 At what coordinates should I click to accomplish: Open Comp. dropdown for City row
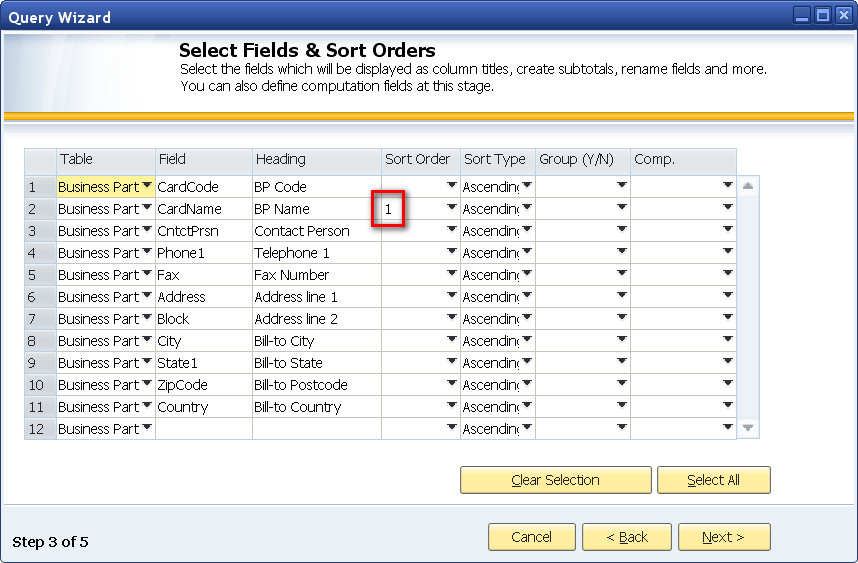pos(728,340)
